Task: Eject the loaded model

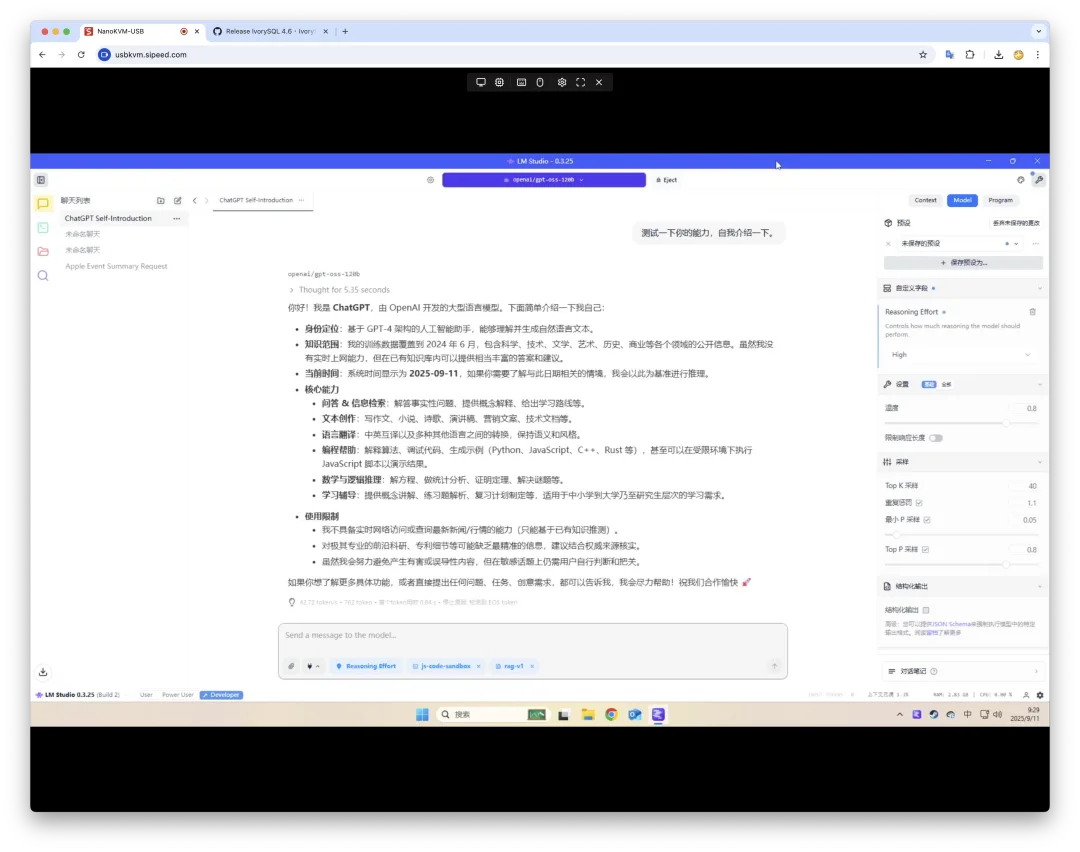Action: 667,180
